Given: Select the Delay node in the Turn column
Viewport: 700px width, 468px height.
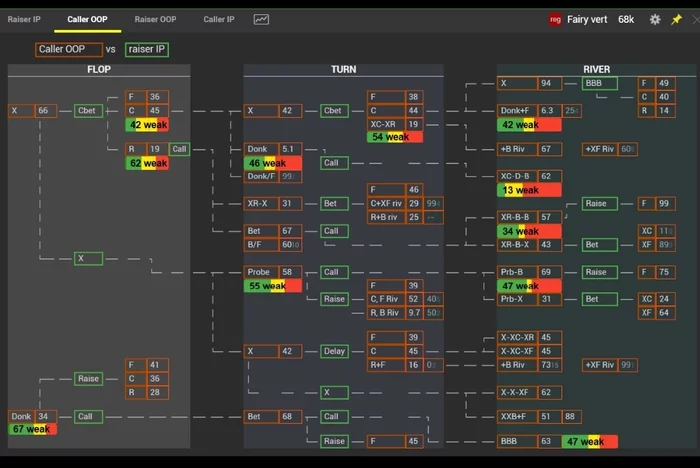Looking at the screenshot, I should pyautogui.click(x=334, y=351).
